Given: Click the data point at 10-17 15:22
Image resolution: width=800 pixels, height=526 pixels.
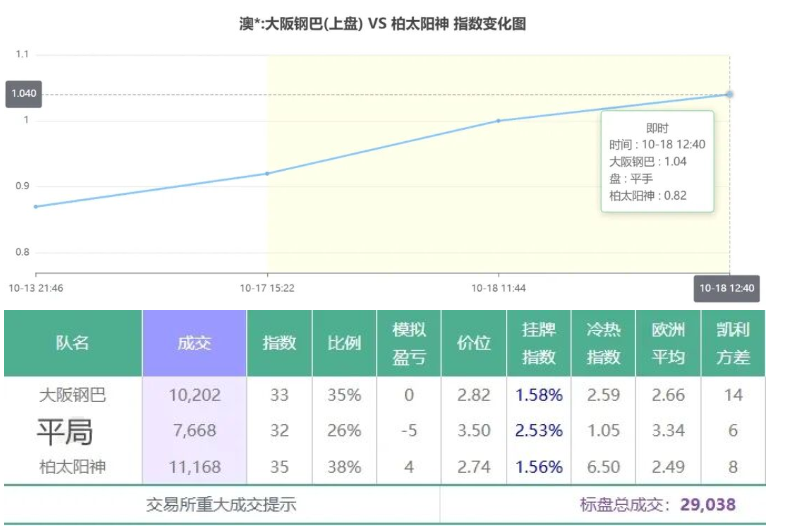Looking at the screenshot, I should 267,173.
